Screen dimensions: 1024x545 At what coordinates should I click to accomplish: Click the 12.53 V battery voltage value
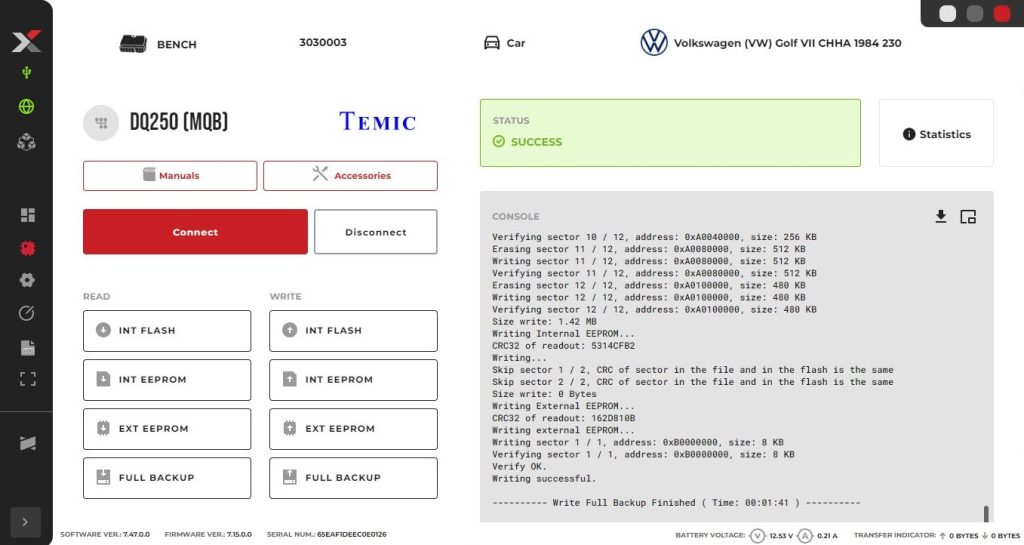coord(781,536)
